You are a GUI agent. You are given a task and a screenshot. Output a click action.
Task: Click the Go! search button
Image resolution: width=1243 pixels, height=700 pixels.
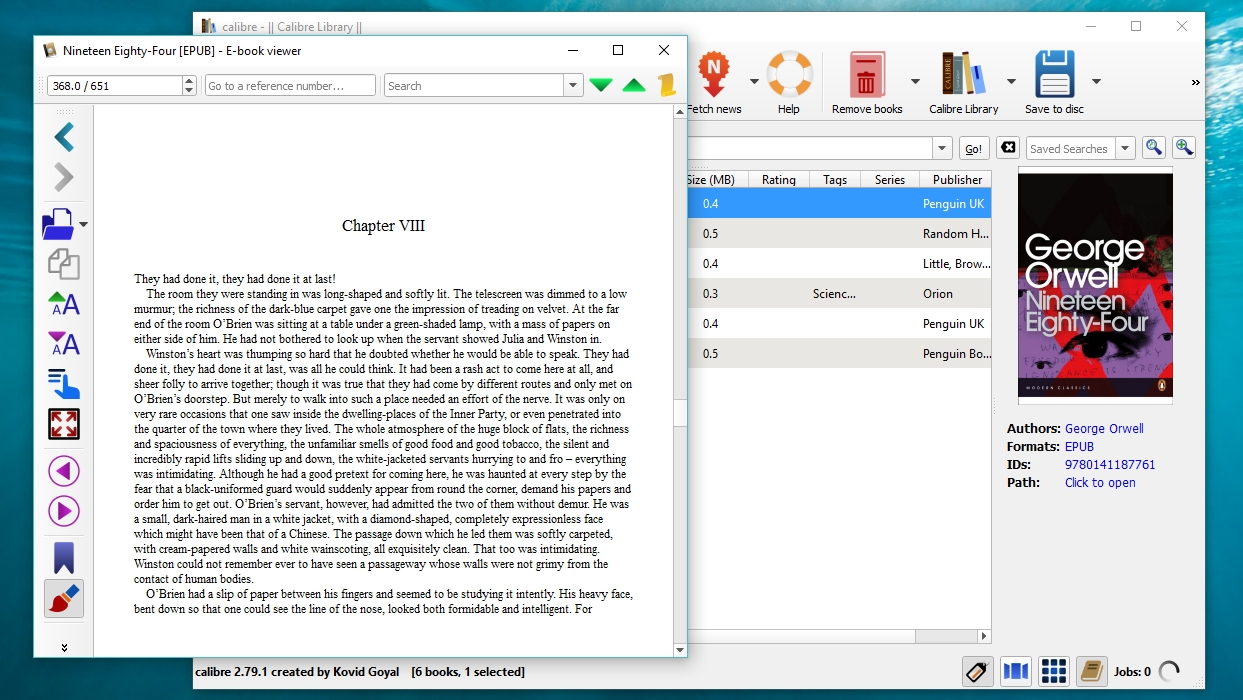click(973, 147)
